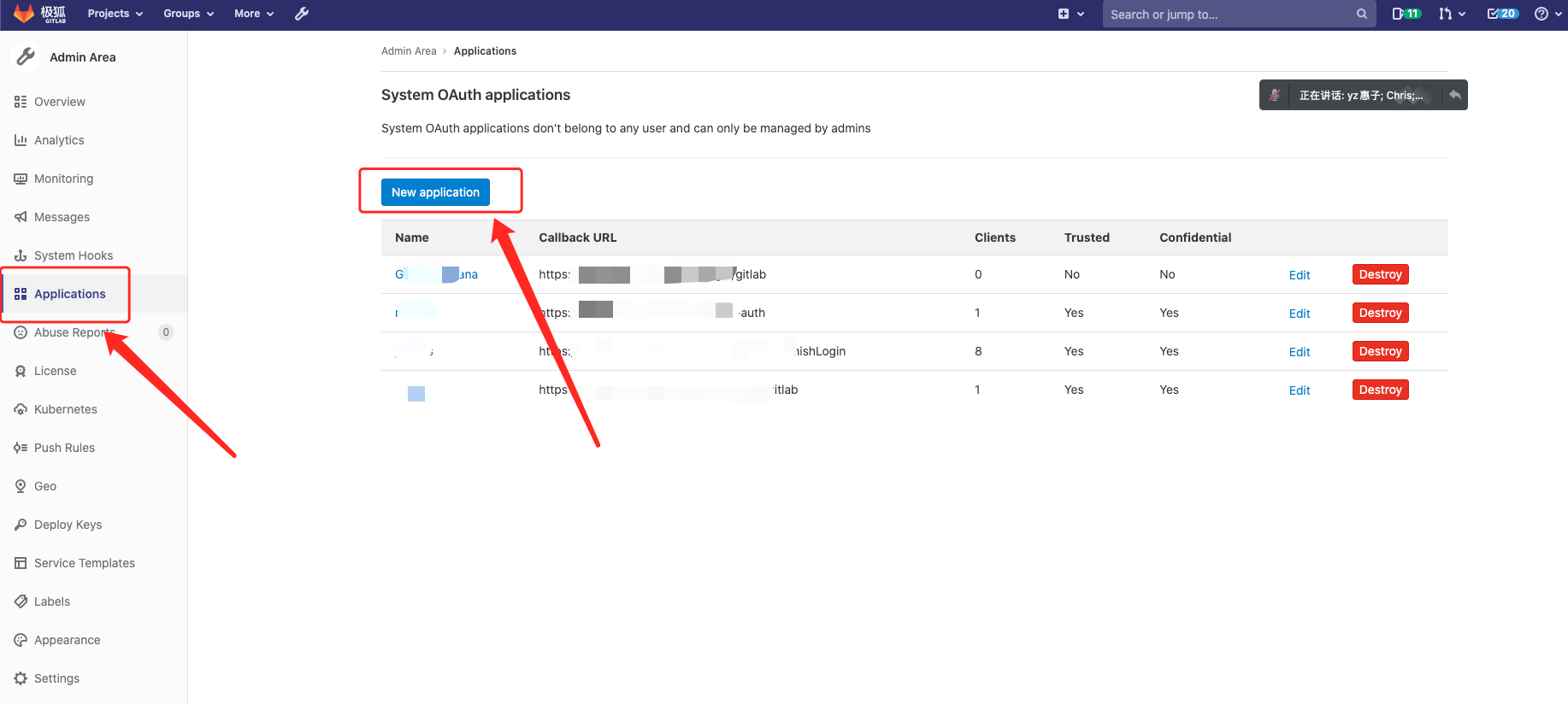This screenshot has width=1568, height=704.
Task: Click the Admin Area sidebar header
Action: [x=82, y=57]
